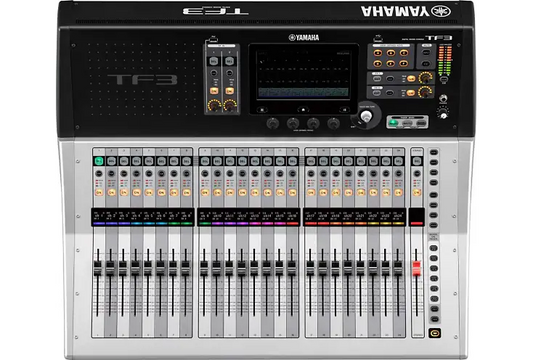Tap the central touchscreen display
533x360 pixels.
[x=303, y=75]
